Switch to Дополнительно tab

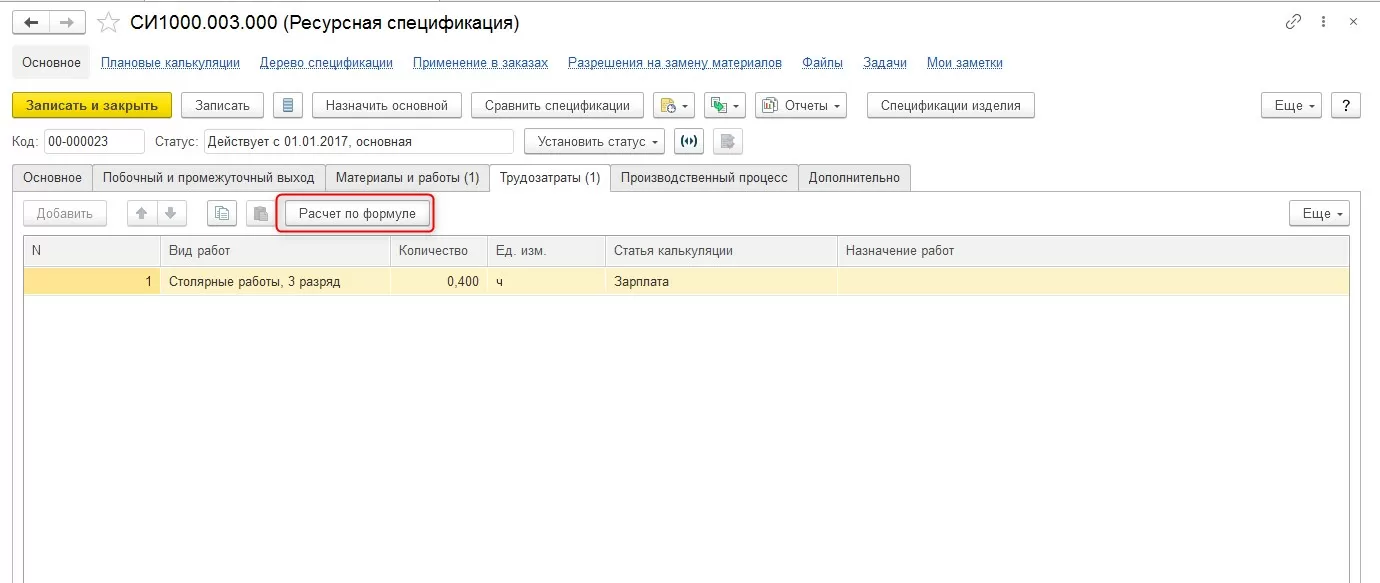coord(854,178)
